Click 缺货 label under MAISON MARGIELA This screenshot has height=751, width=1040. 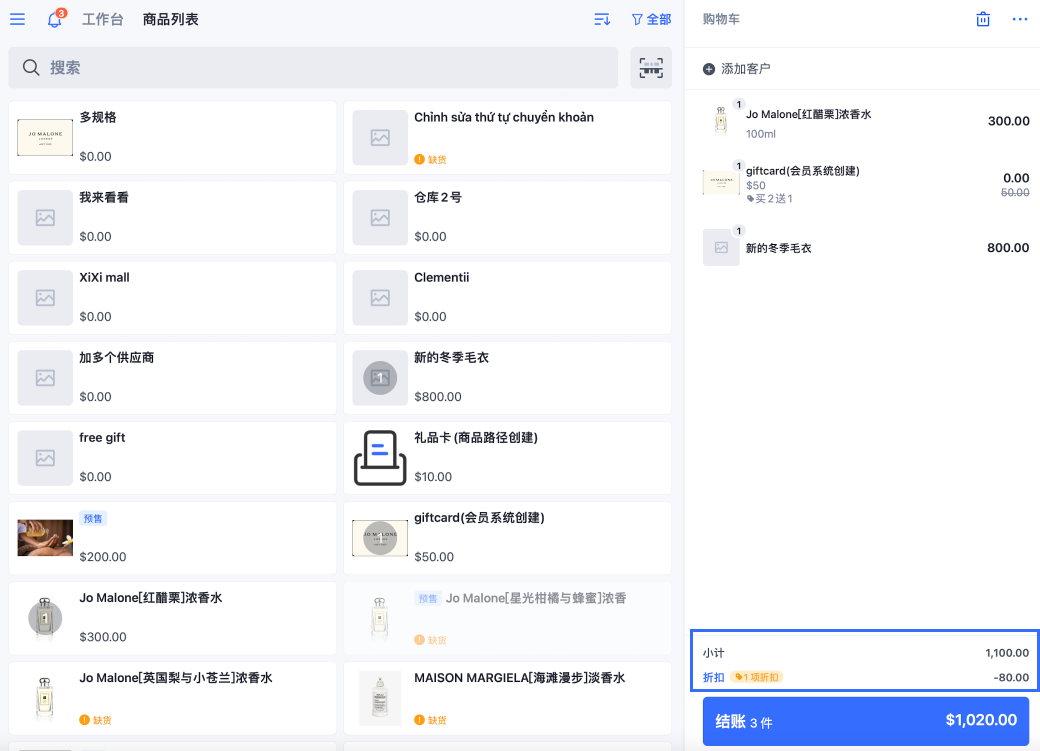[x=437, y=720]
